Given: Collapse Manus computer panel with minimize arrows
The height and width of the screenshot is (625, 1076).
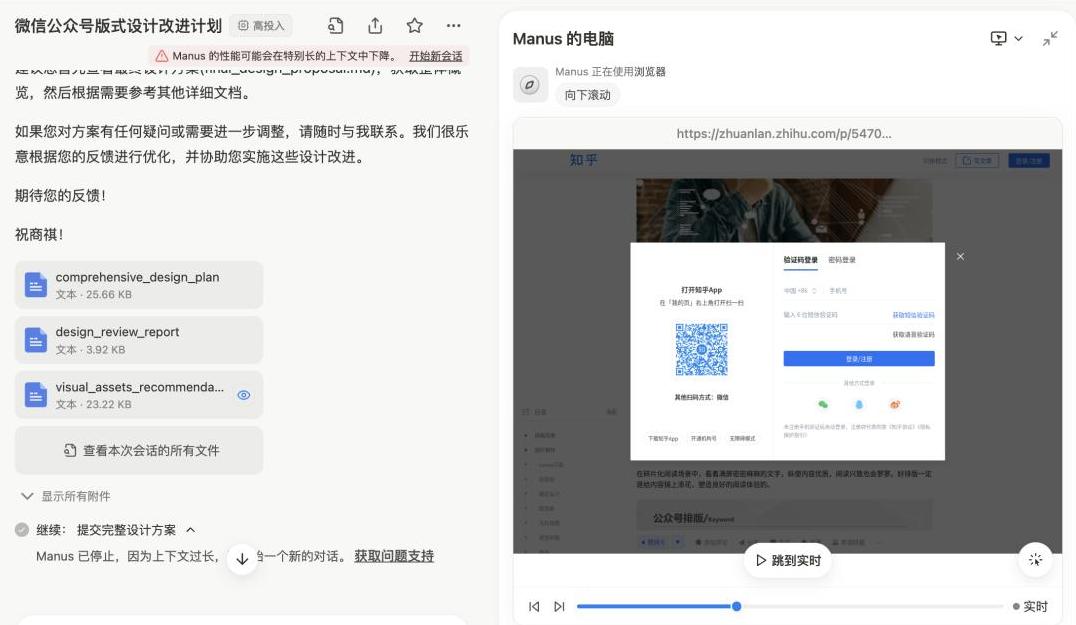Looking at the screenshot, I should 1050,39.
